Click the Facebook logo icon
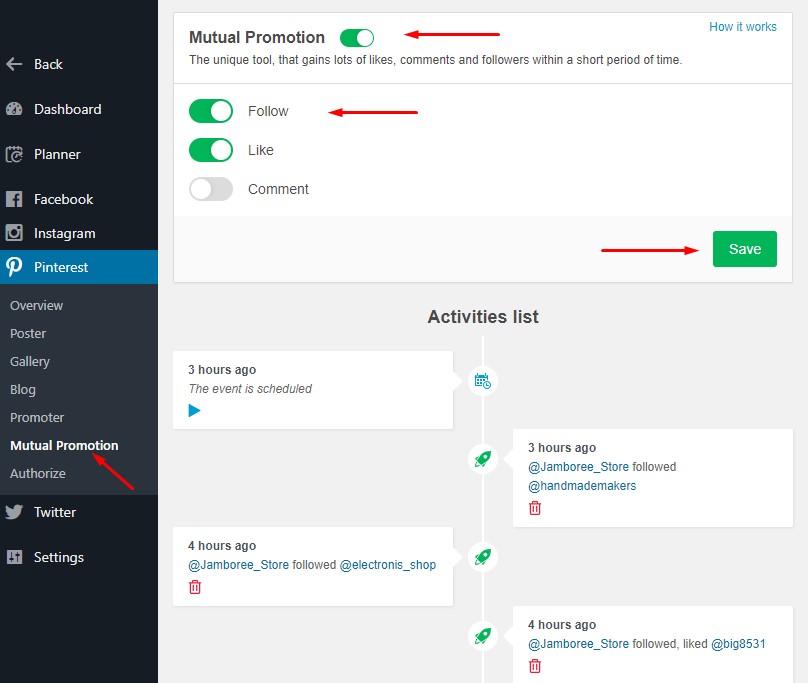 tap(14, 199)
